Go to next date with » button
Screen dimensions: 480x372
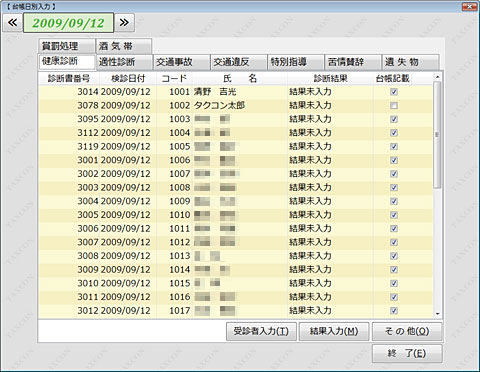coord(124,23)
